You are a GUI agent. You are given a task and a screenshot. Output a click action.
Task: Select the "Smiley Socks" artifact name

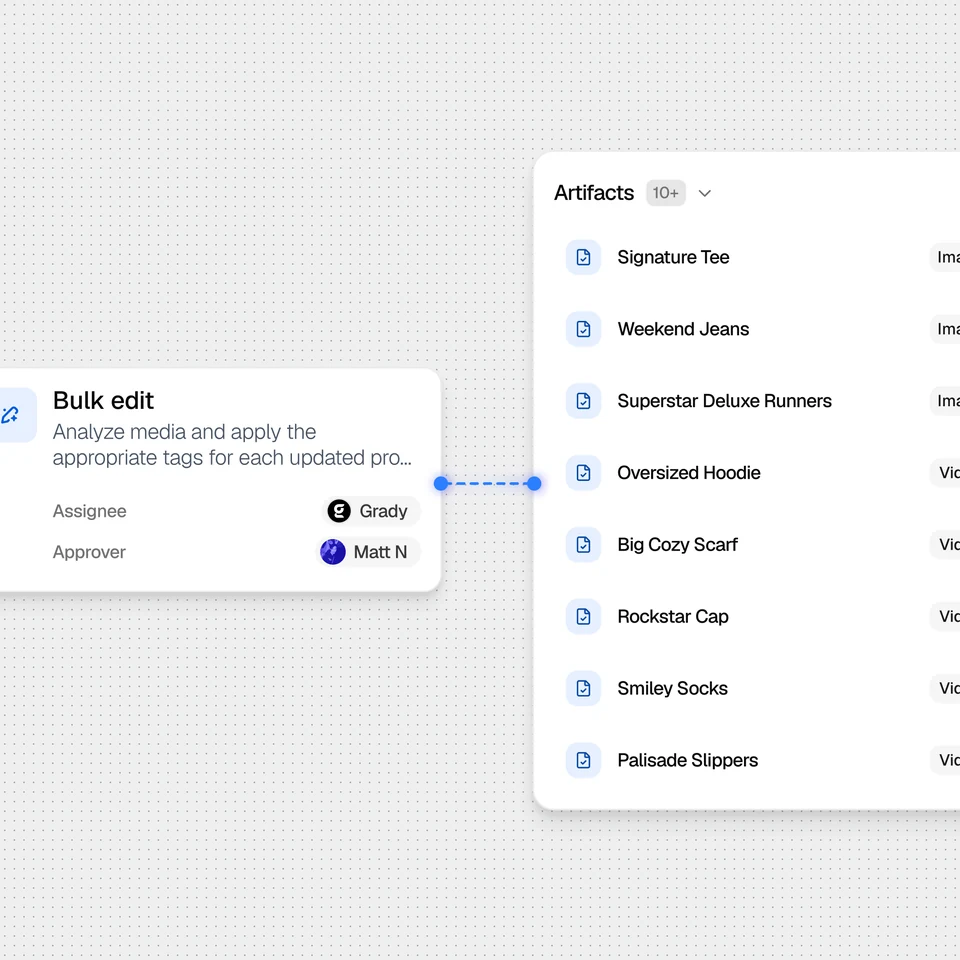[x=672, y=688]
